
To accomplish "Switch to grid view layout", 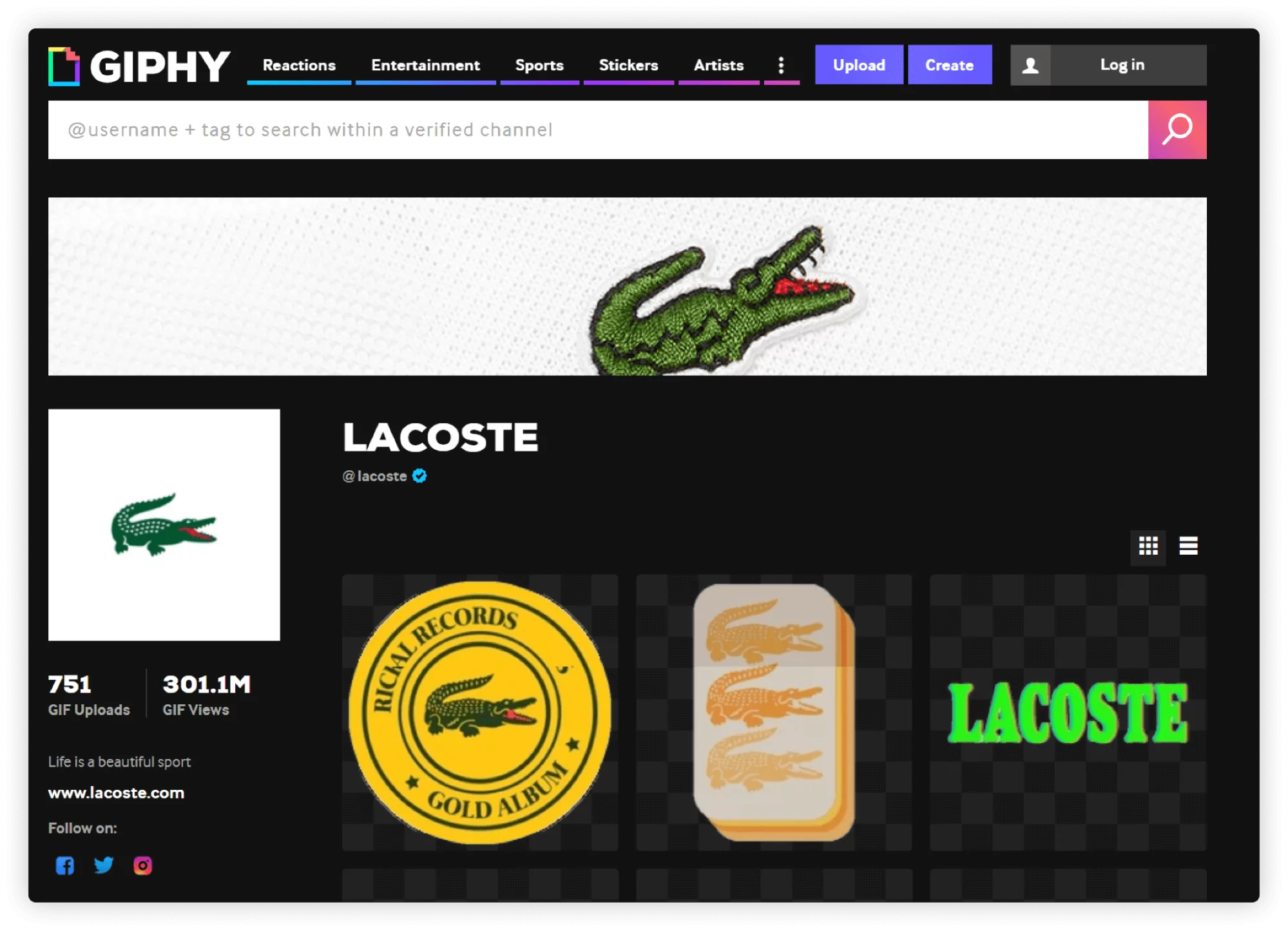I will (x=1148, y=544).
